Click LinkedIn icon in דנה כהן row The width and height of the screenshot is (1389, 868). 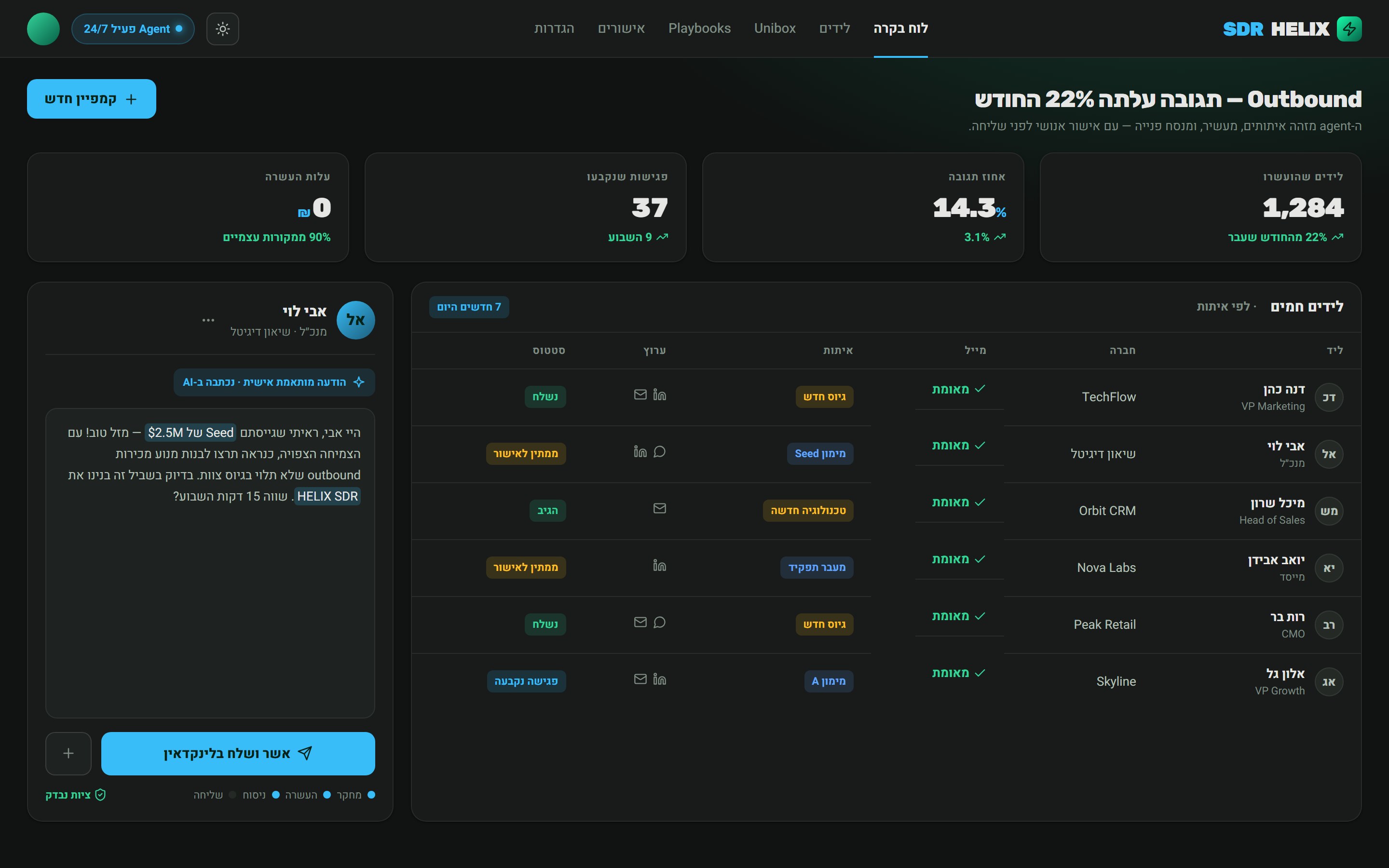click(x=659, y=395)
